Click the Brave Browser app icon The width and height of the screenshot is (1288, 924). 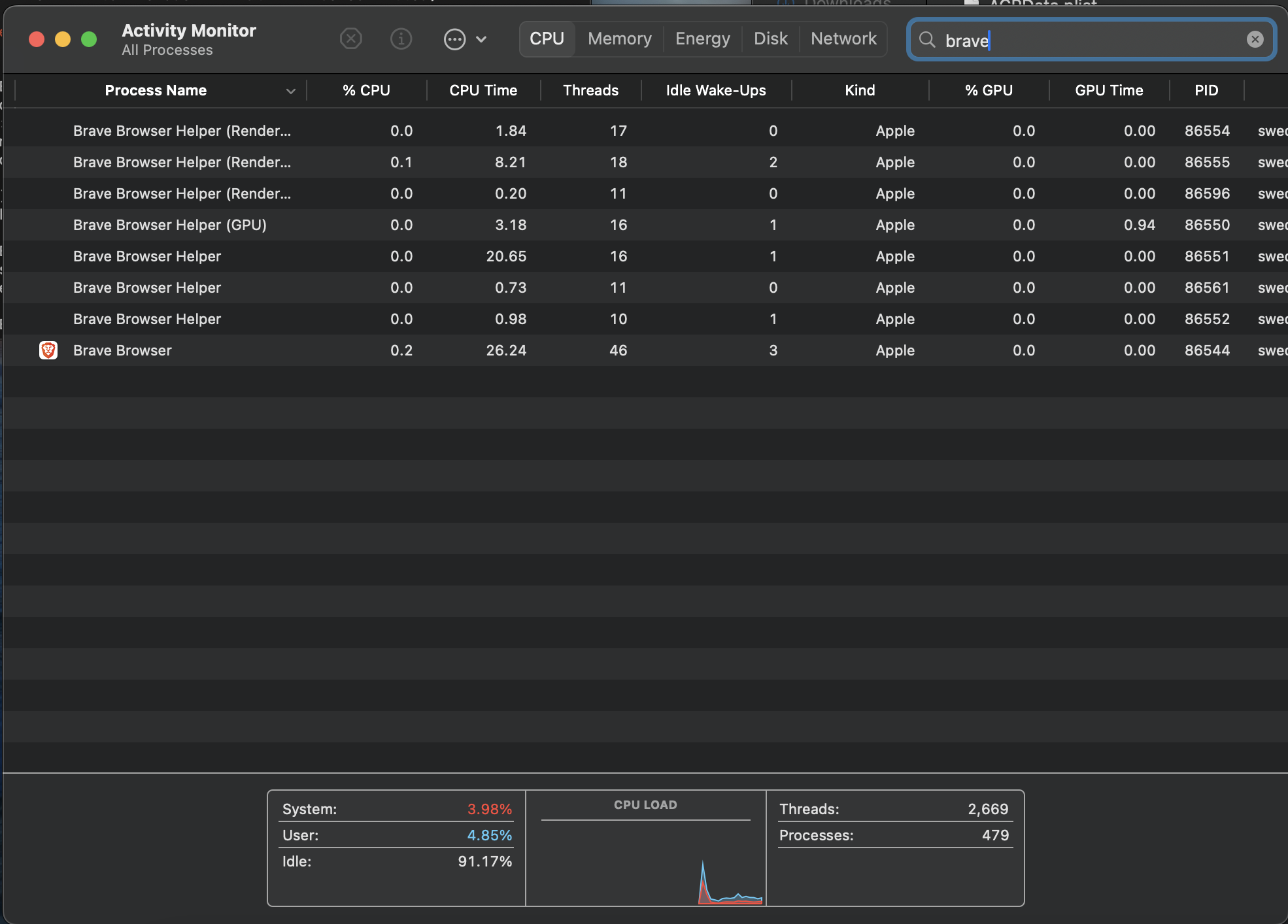(x=48, y=350)
